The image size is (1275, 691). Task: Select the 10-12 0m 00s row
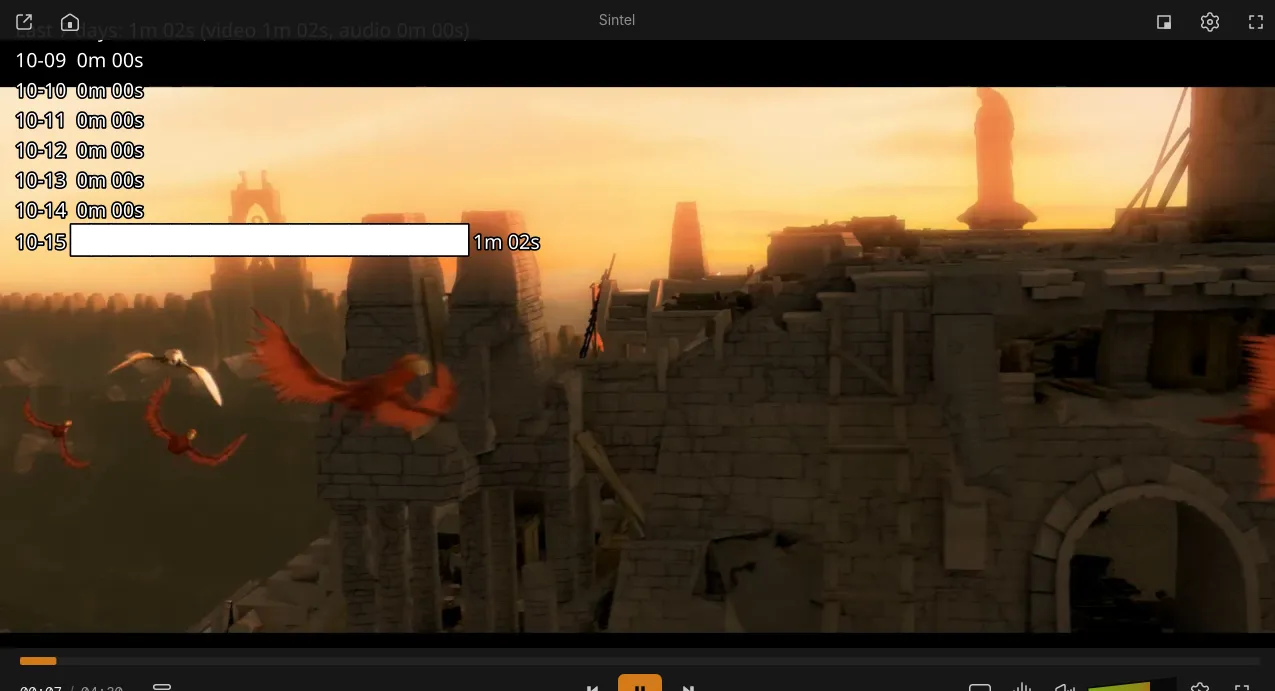pyautogui.click(x=80, y=151)
